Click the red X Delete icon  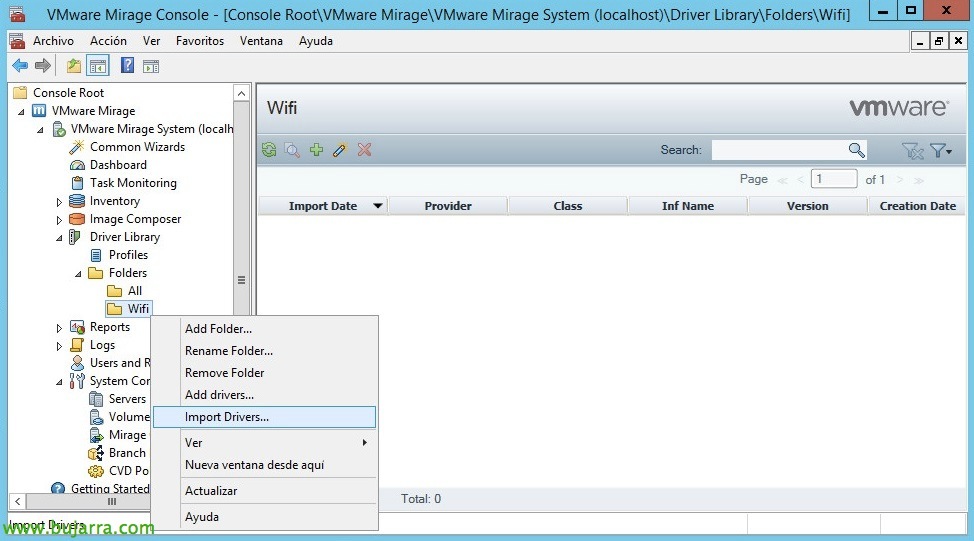(365, 150)
